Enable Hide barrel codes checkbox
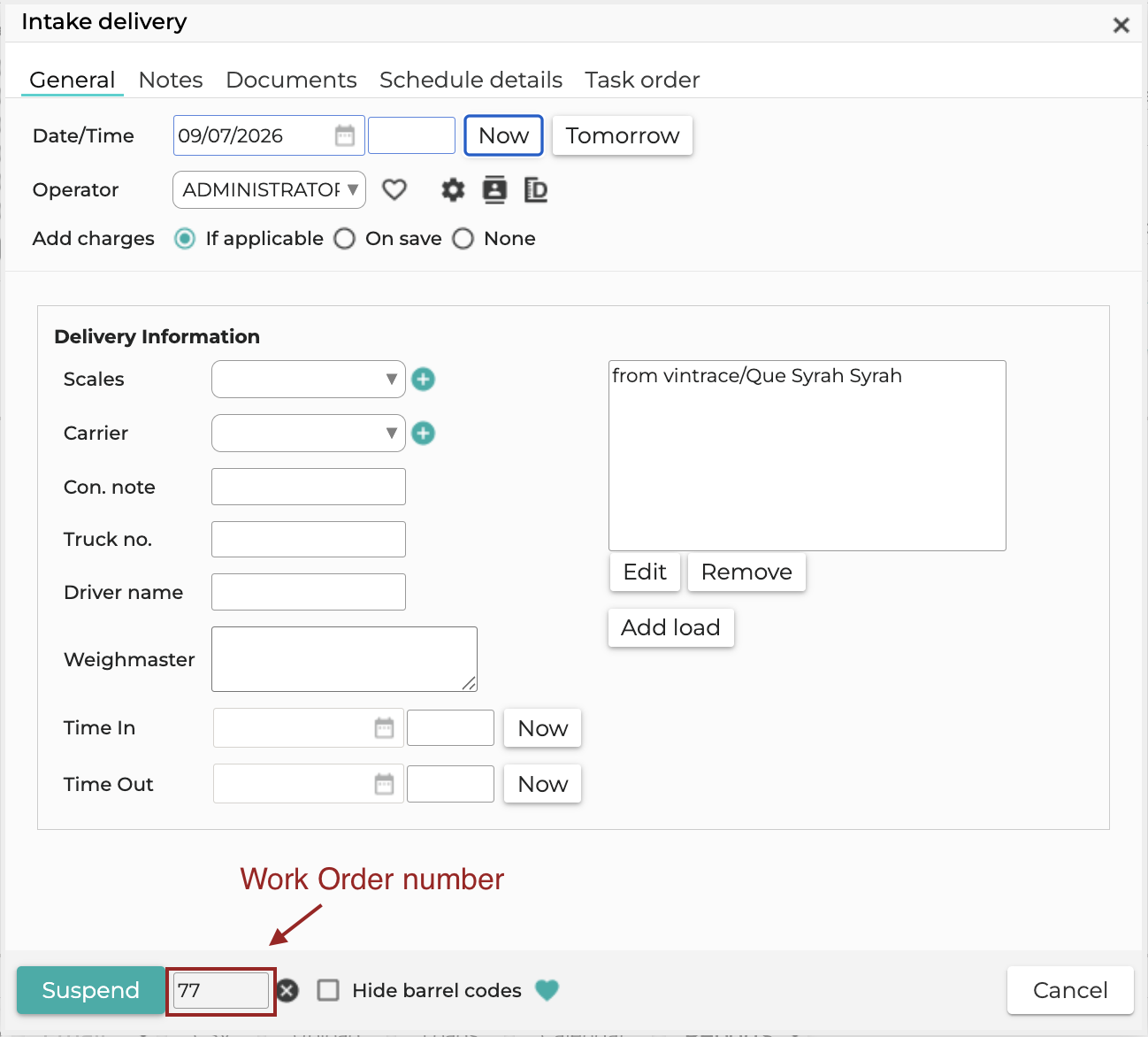Screen dimensions: 1148x1037 (x=328, y=990)
